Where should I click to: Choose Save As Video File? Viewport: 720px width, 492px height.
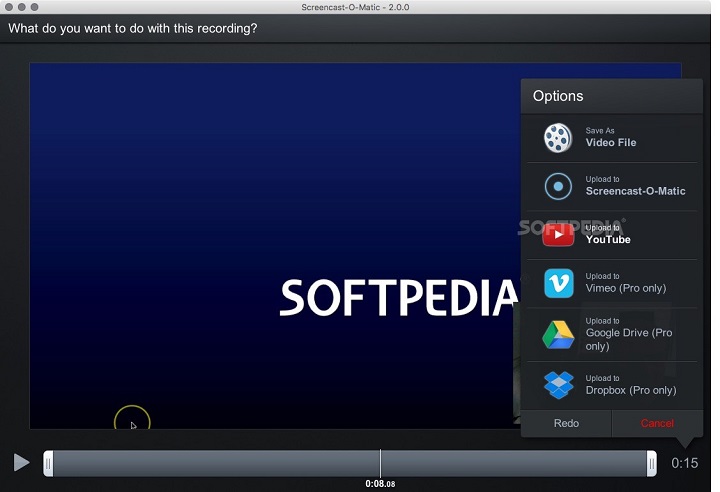coord(612,138)
